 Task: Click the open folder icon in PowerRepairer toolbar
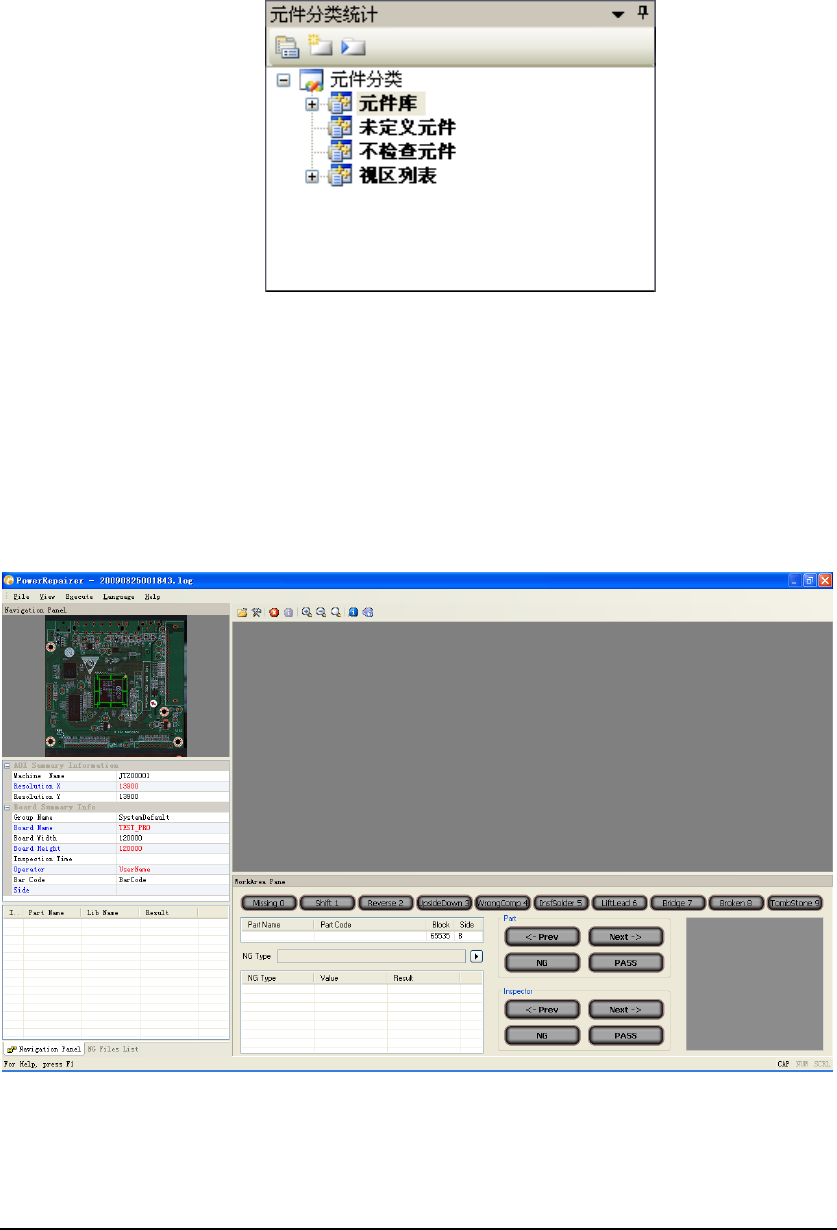click(241, 612)
